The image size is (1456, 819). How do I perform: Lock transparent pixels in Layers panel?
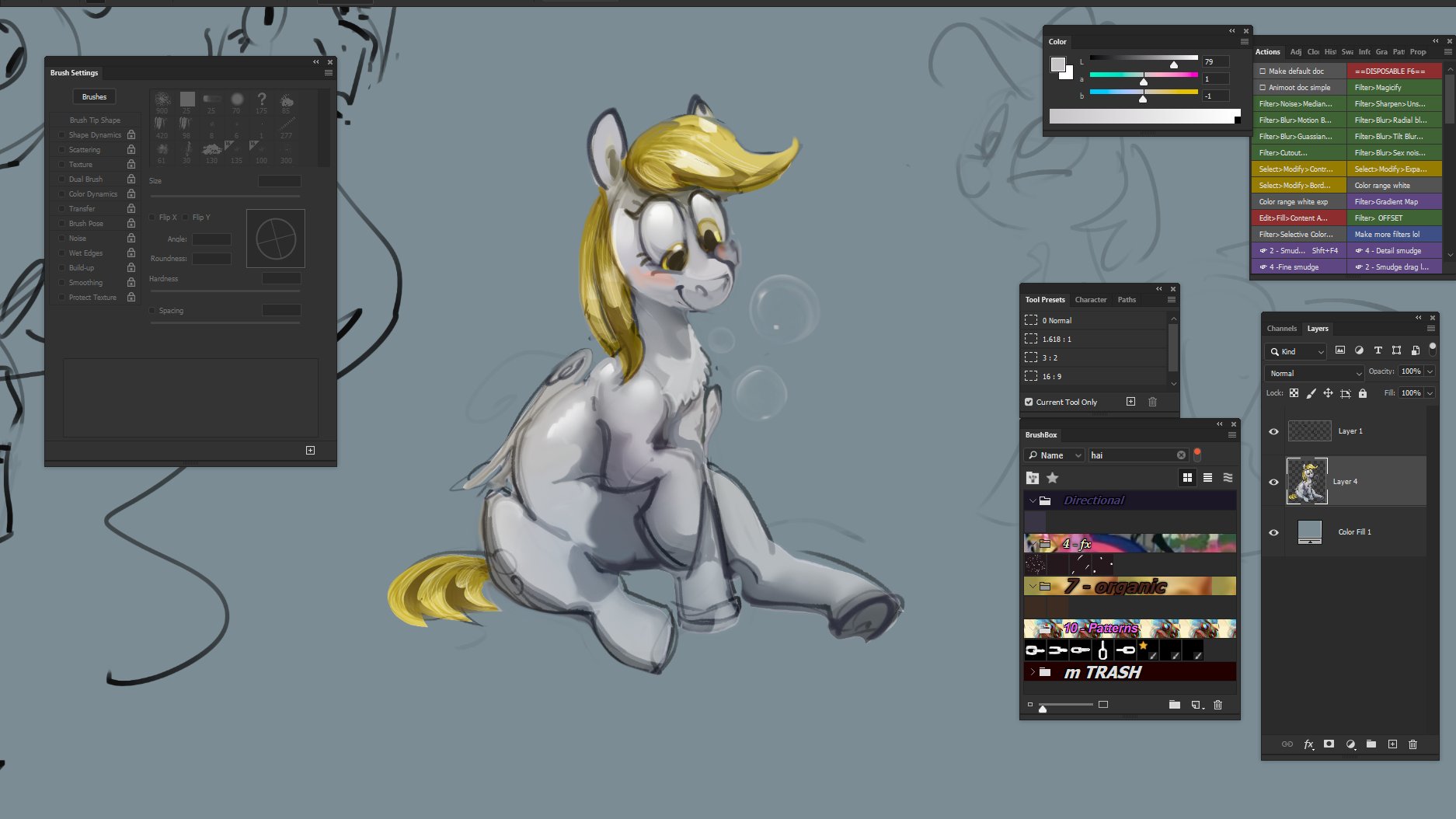[x=1294, y=393]
